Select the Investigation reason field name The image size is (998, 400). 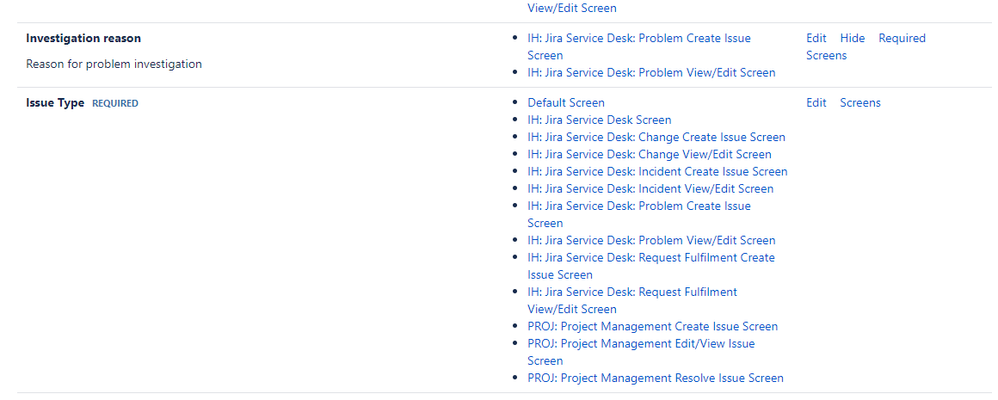click(83, 38)
